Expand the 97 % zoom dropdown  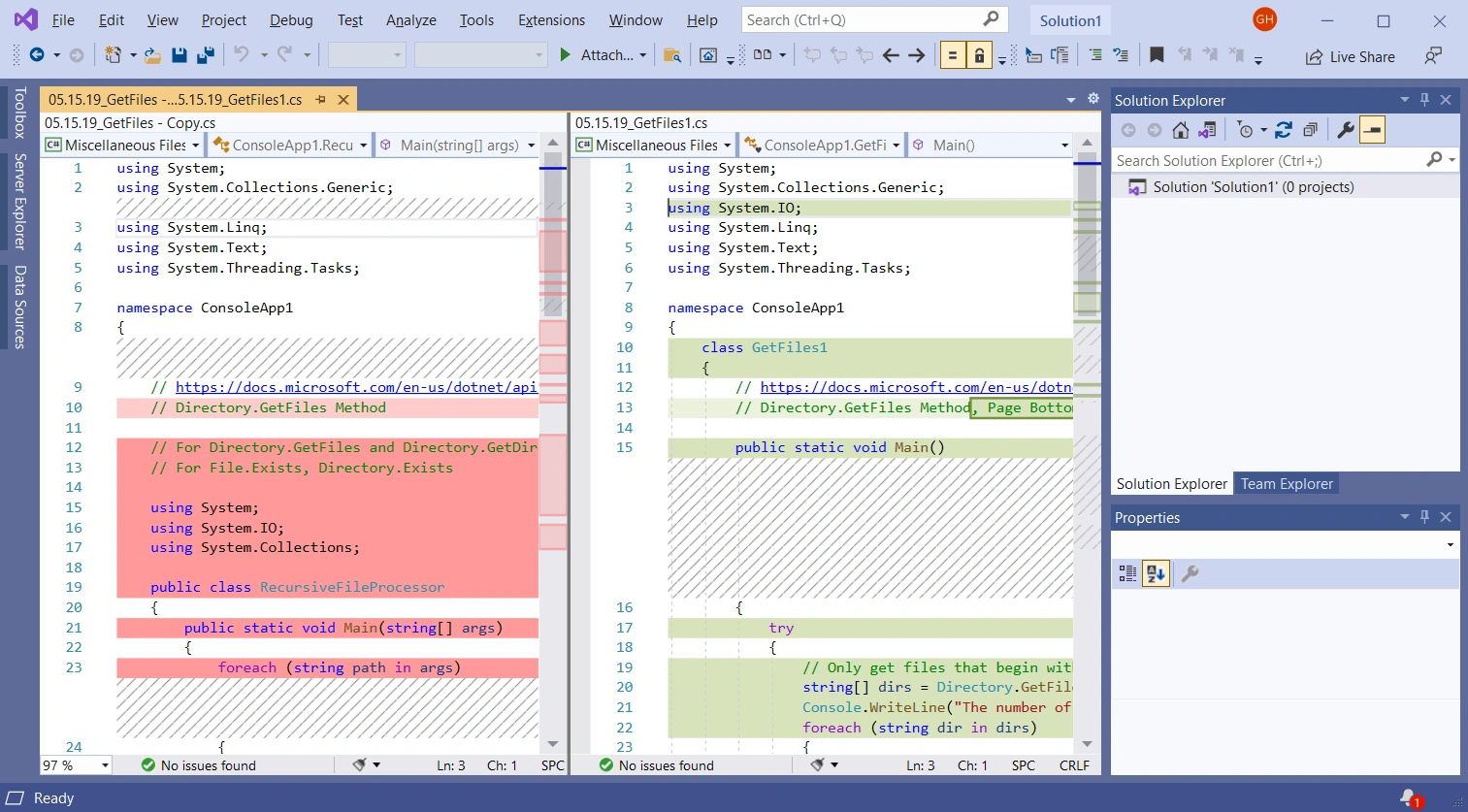pyautogui.click(x=105, y=765)
